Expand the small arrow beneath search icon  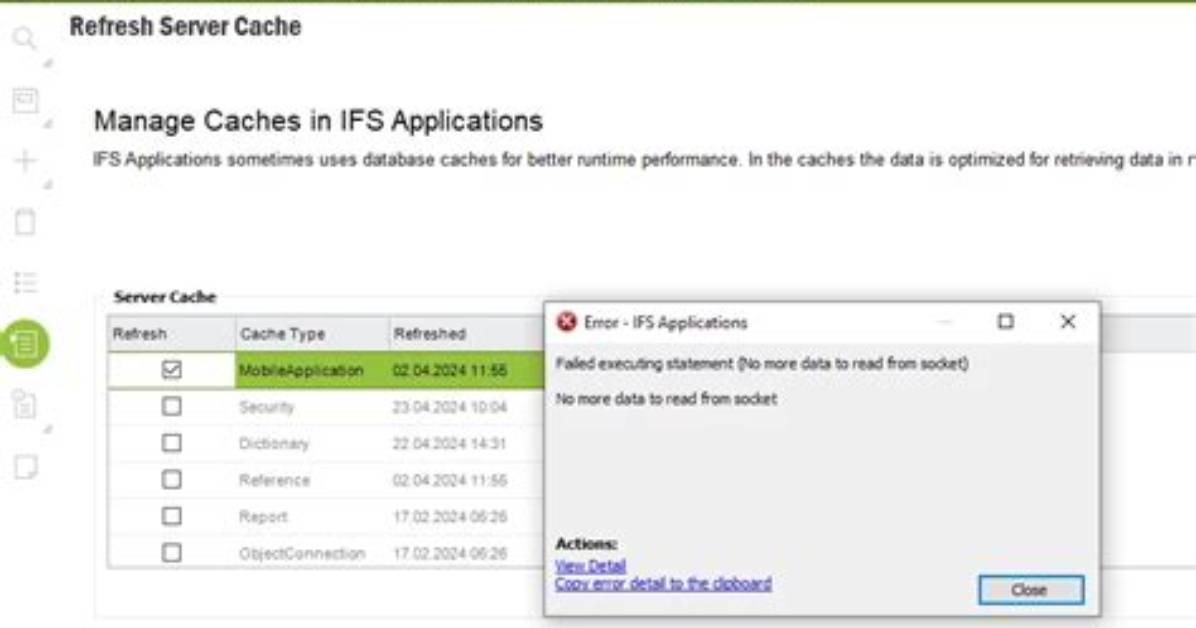tap(48, 63)
